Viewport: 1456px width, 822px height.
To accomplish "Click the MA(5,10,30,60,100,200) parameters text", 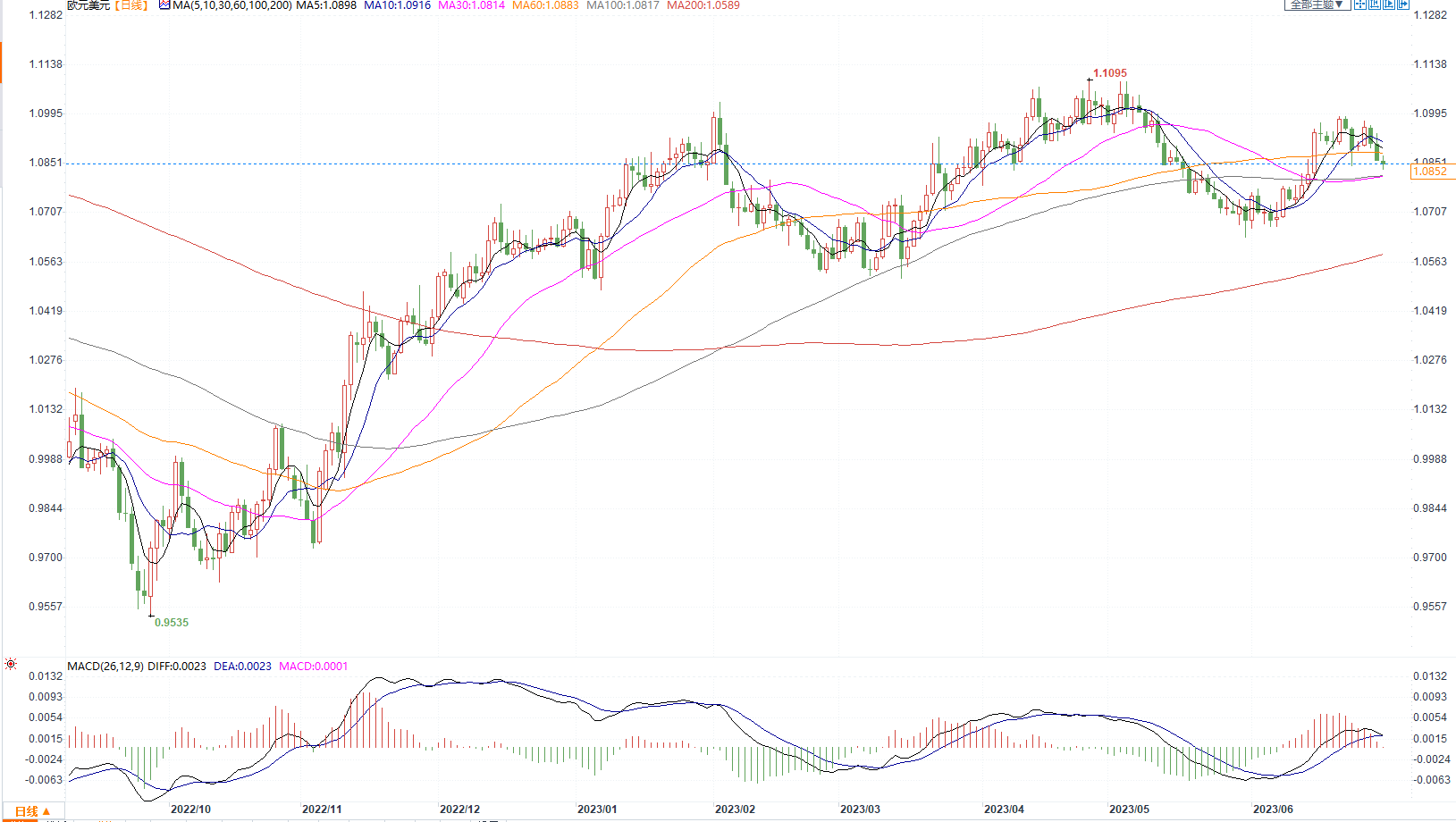I will point(232,5).
